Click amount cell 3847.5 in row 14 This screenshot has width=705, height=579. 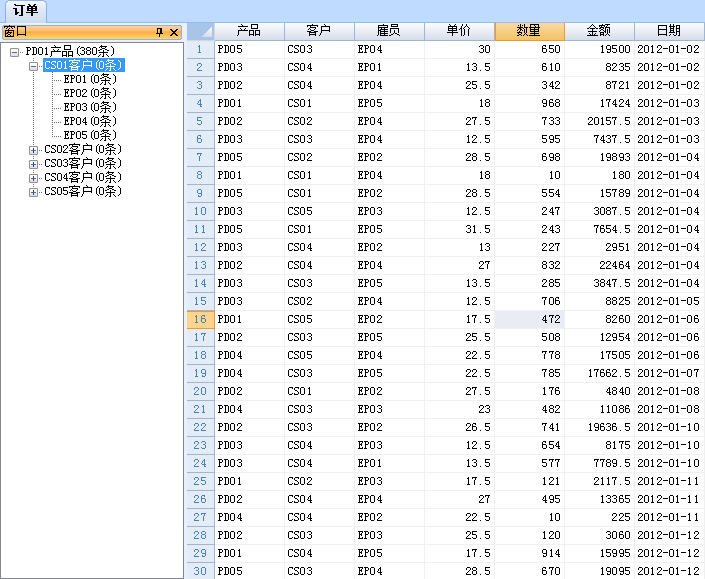(x=599, y=283)
